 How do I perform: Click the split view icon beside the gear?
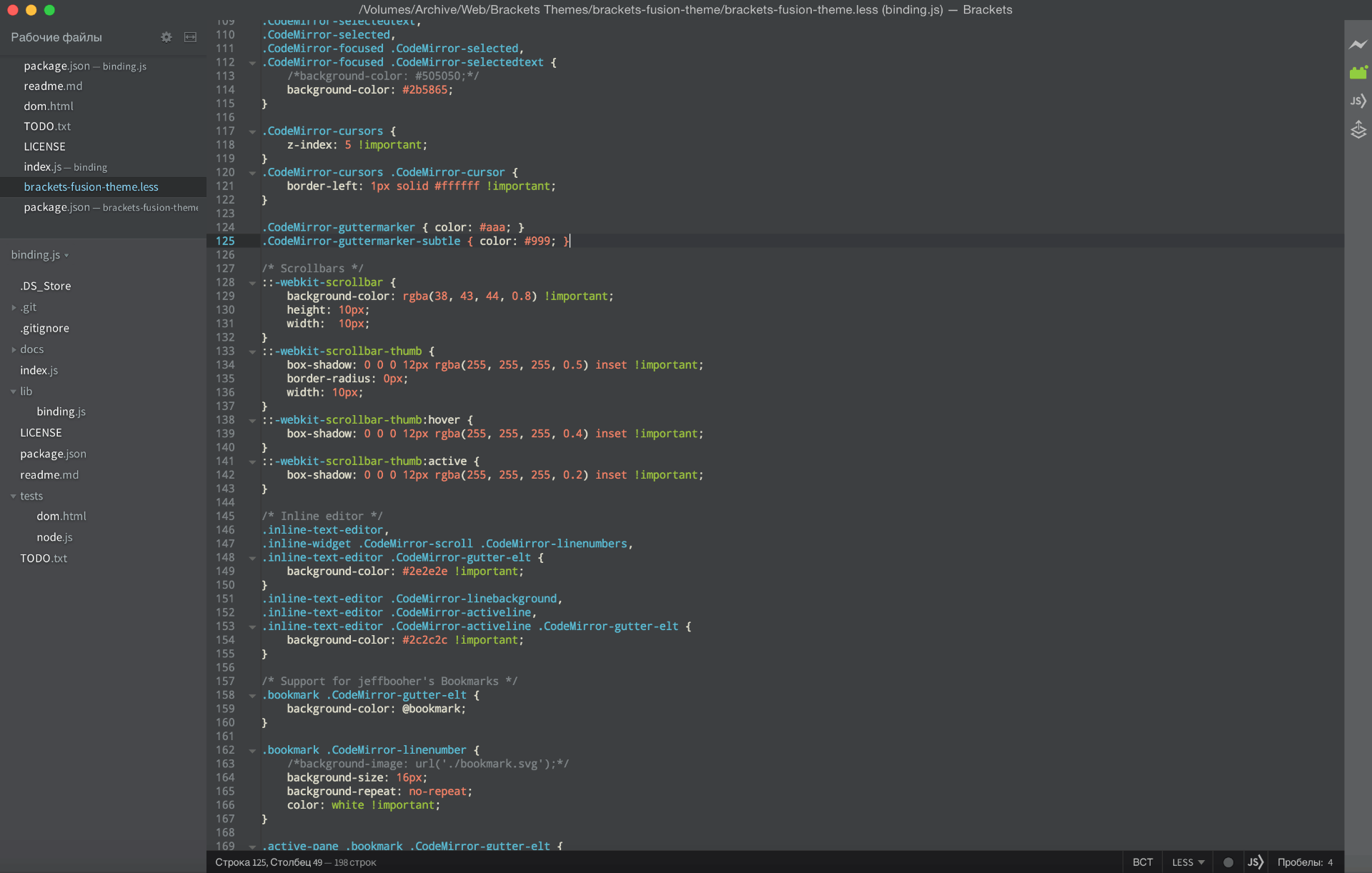coord(190,37)
